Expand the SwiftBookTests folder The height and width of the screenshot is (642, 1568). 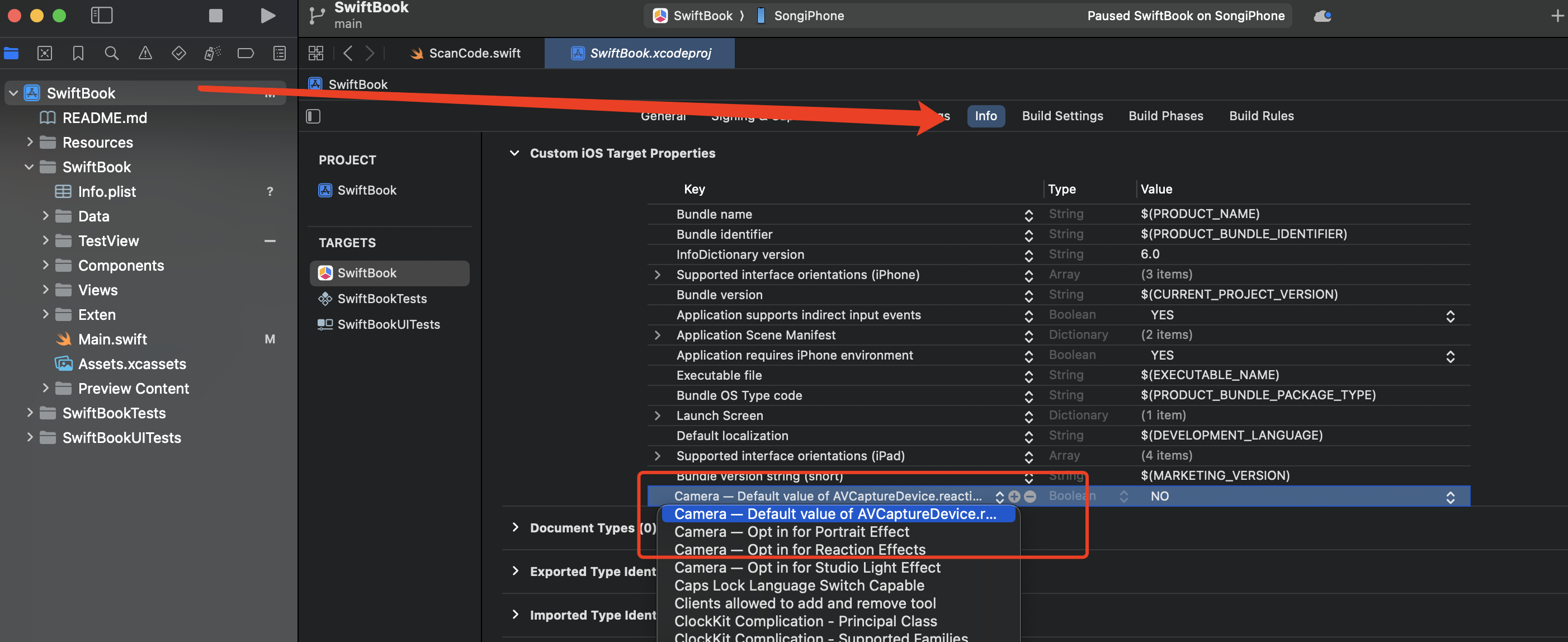click(29, 413)
